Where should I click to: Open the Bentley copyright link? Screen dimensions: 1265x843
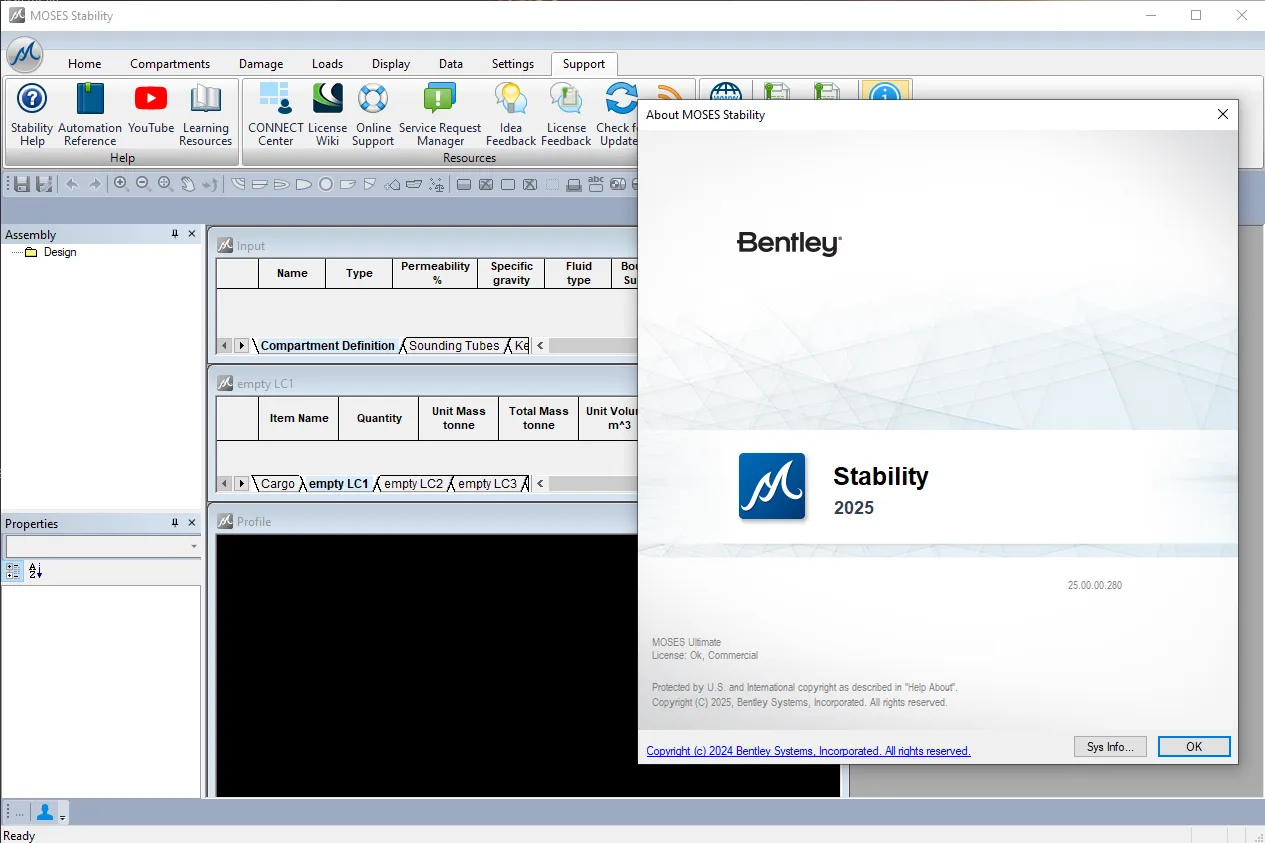coord(808,751)
